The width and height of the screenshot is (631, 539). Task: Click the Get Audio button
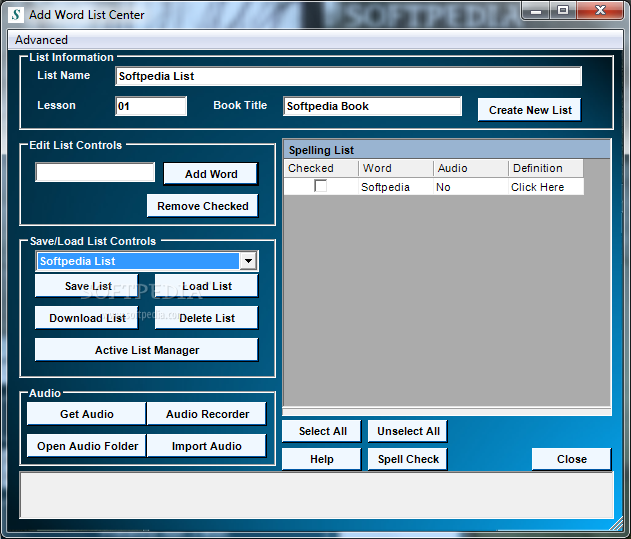(x=87, y=414)
